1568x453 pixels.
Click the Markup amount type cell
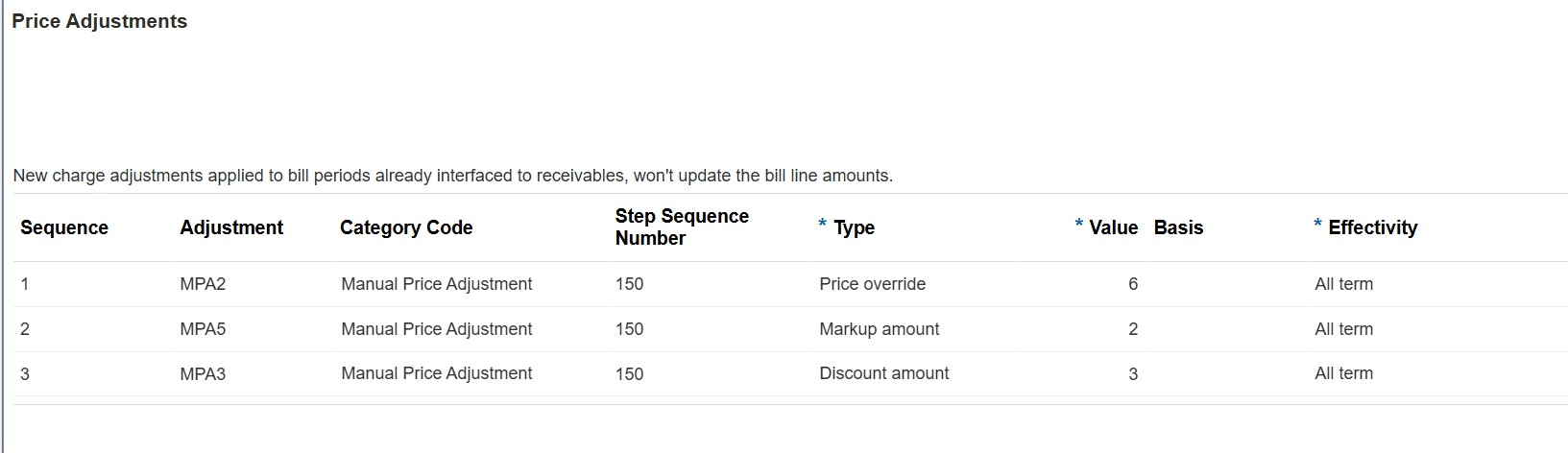879,329
